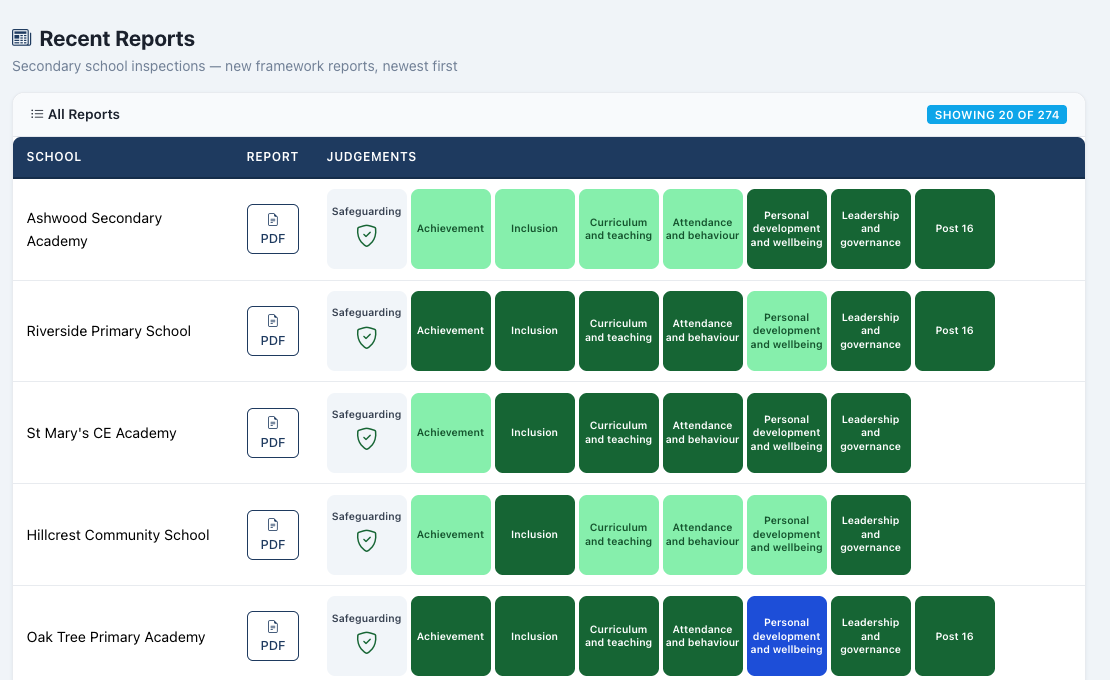1110x680 pixels.
Task: Open Riverside Primary School PDF report
Action: pos(273,331)
